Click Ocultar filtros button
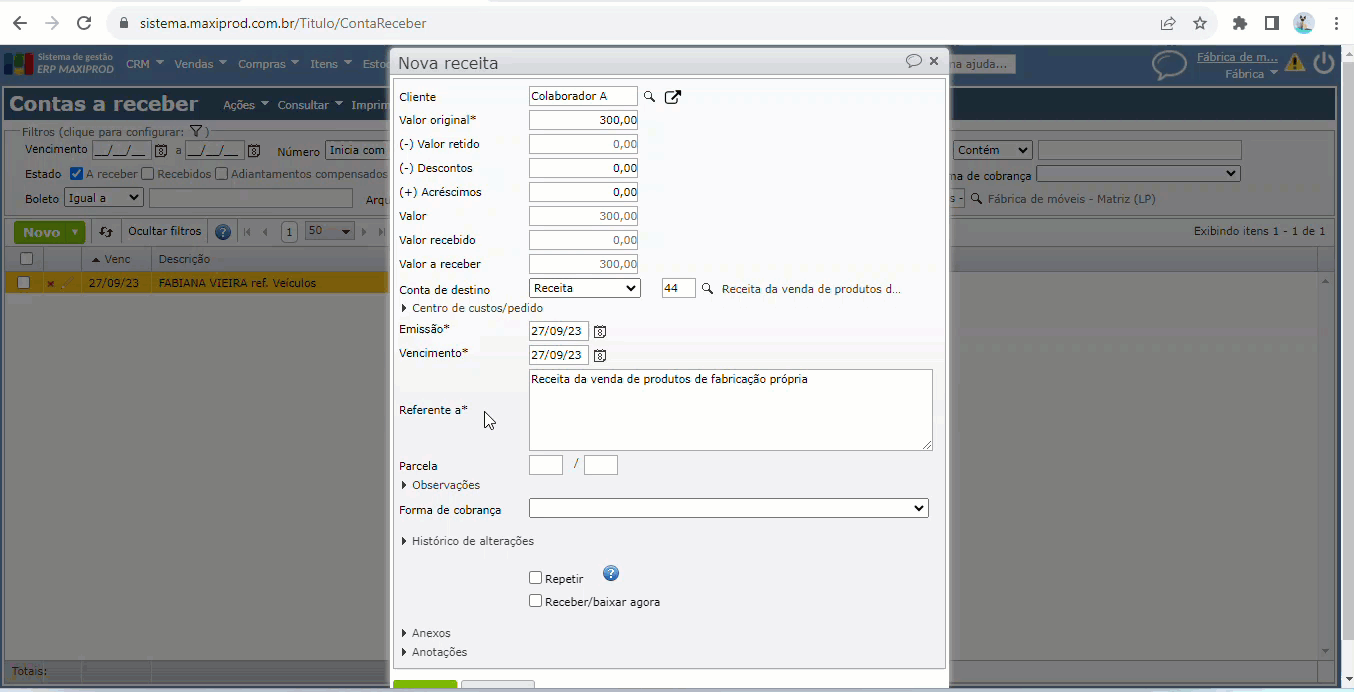The width and height of the screenshot is (1354, 692). [x=165, y=232]
